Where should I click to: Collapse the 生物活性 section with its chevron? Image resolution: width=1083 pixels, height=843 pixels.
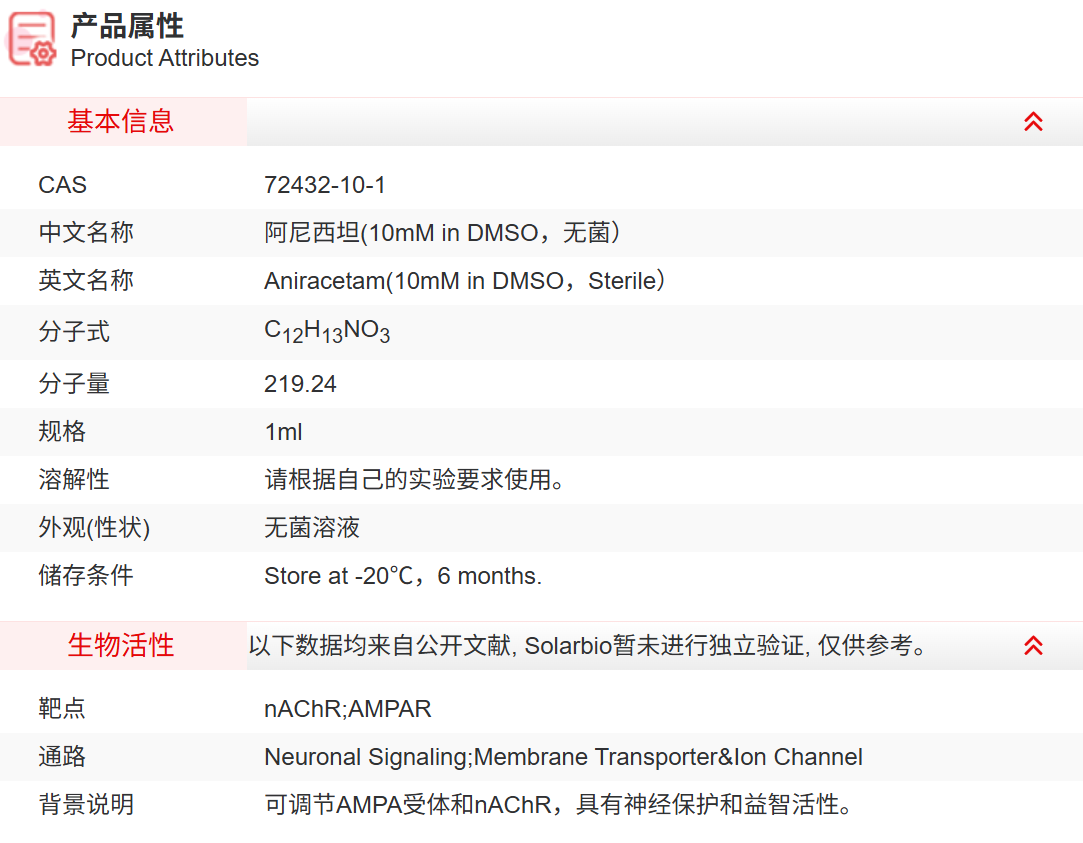coord(1033,645)
